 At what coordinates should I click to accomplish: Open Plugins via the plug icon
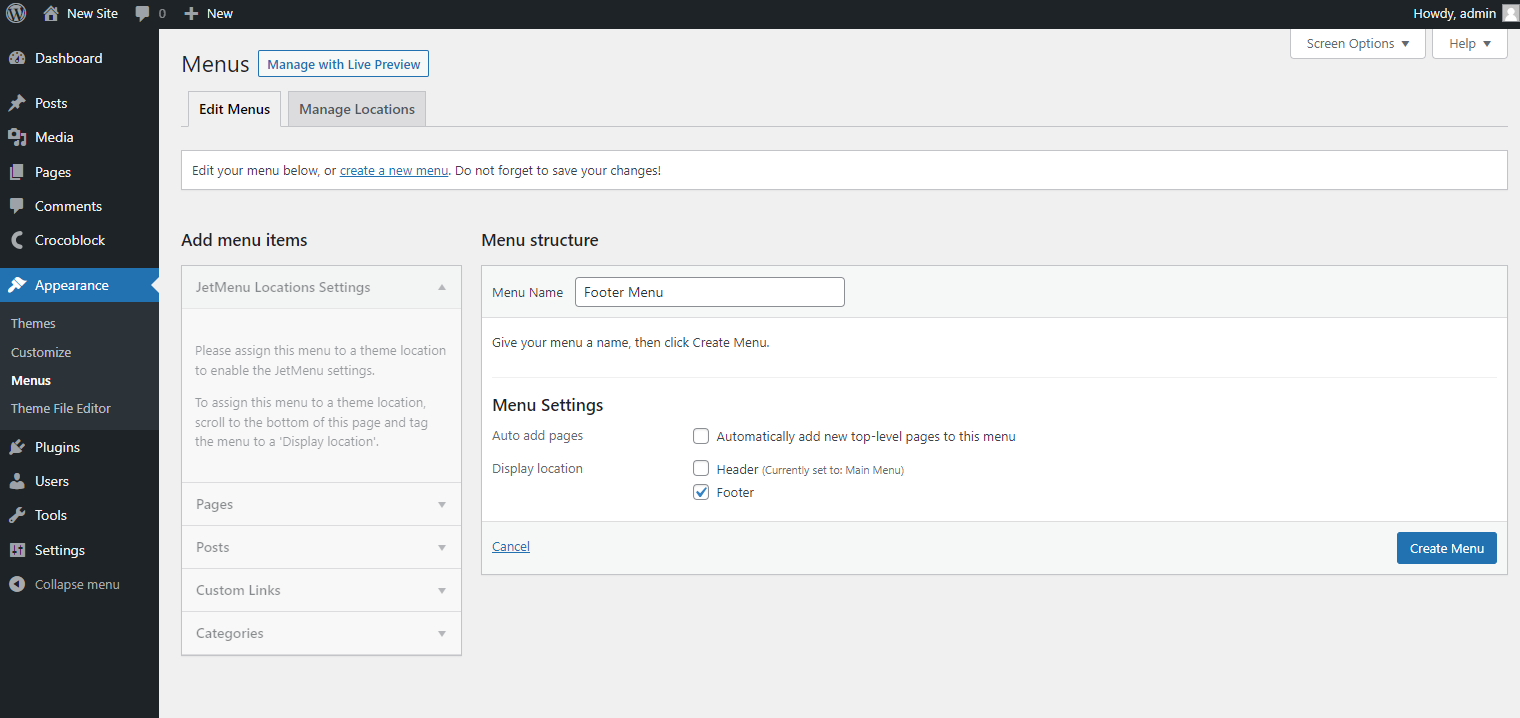click(17, 447)
